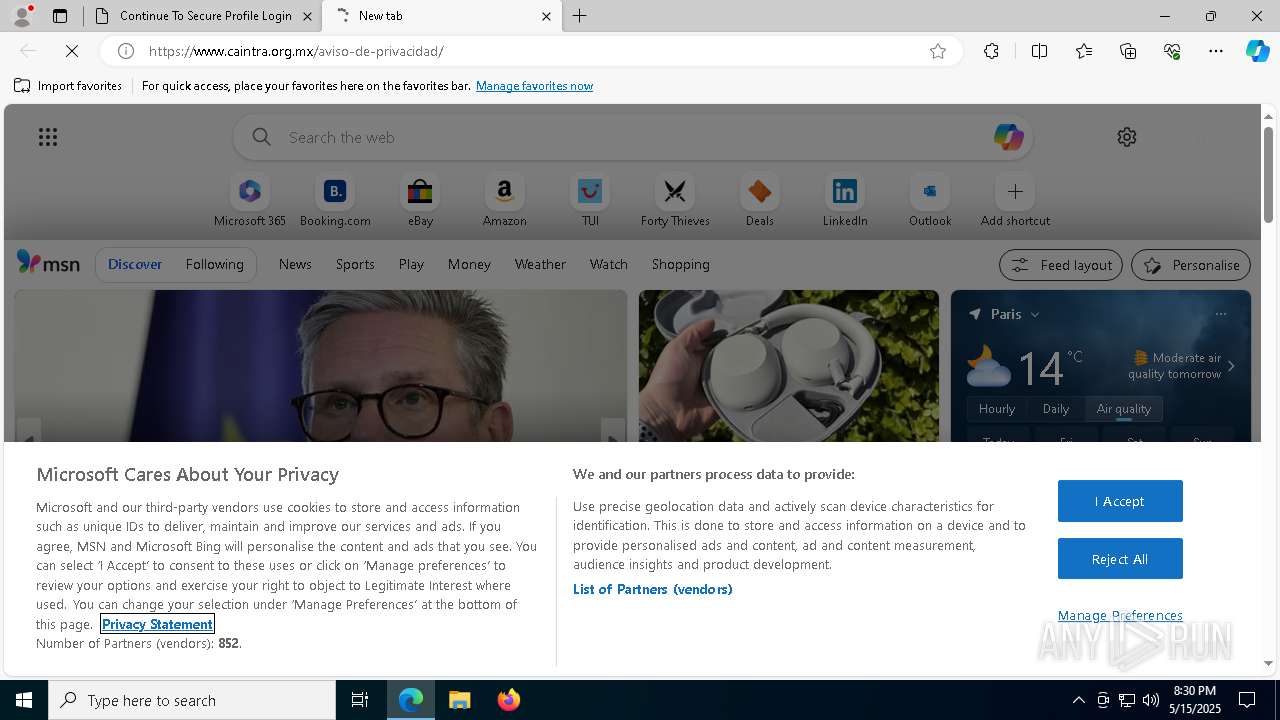The height and width of the screenshot is (720, 1280).
Task: Open page settings gear icon
Action: 1127,137
